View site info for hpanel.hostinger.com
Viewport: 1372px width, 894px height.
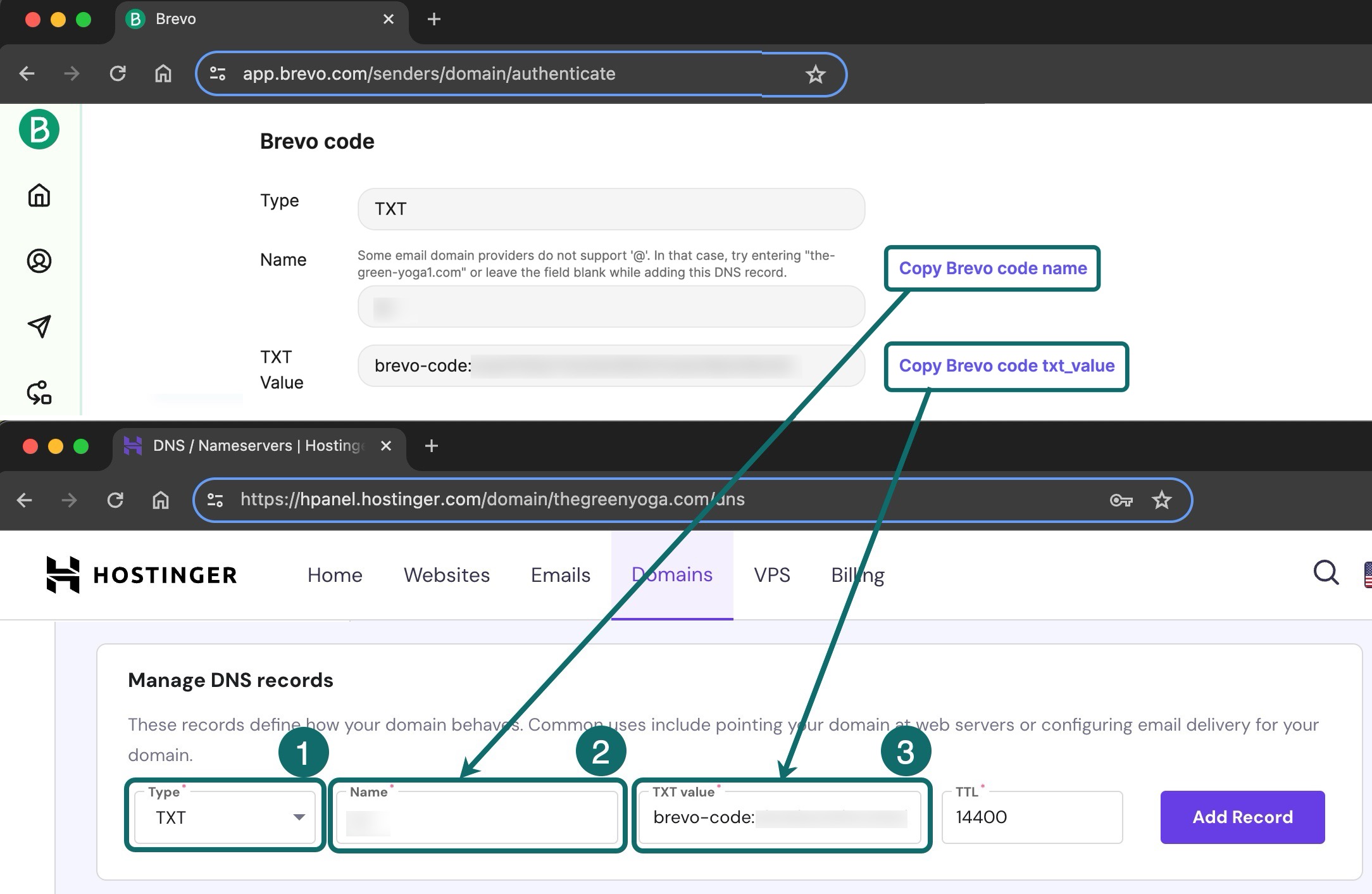pyautogui.click(x=215, y=500)
